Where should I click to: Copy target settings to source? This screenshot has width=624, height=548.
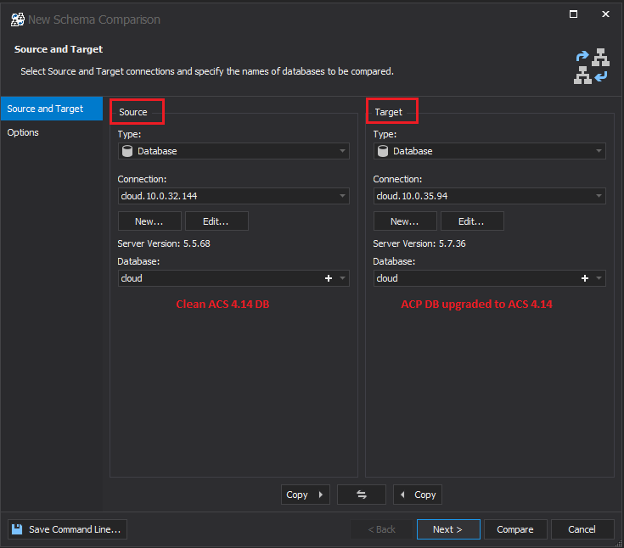coord(417,495)
